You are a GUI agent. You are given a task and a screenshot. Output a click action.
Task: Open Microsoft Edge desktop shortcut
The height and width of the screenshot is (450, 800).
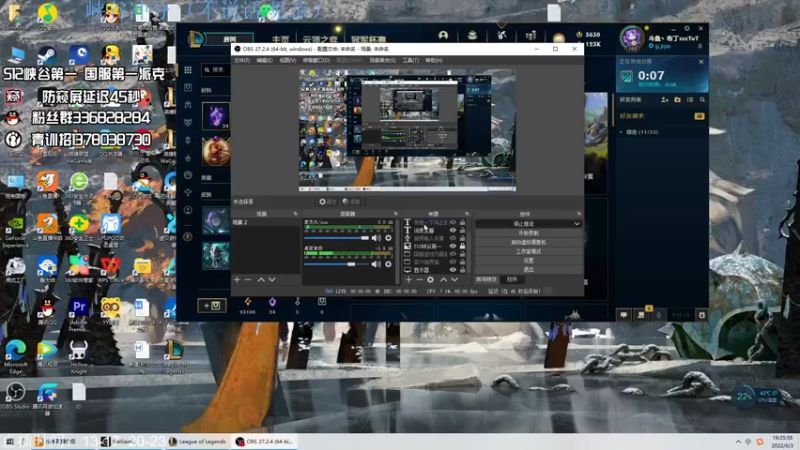click(15, 356)
